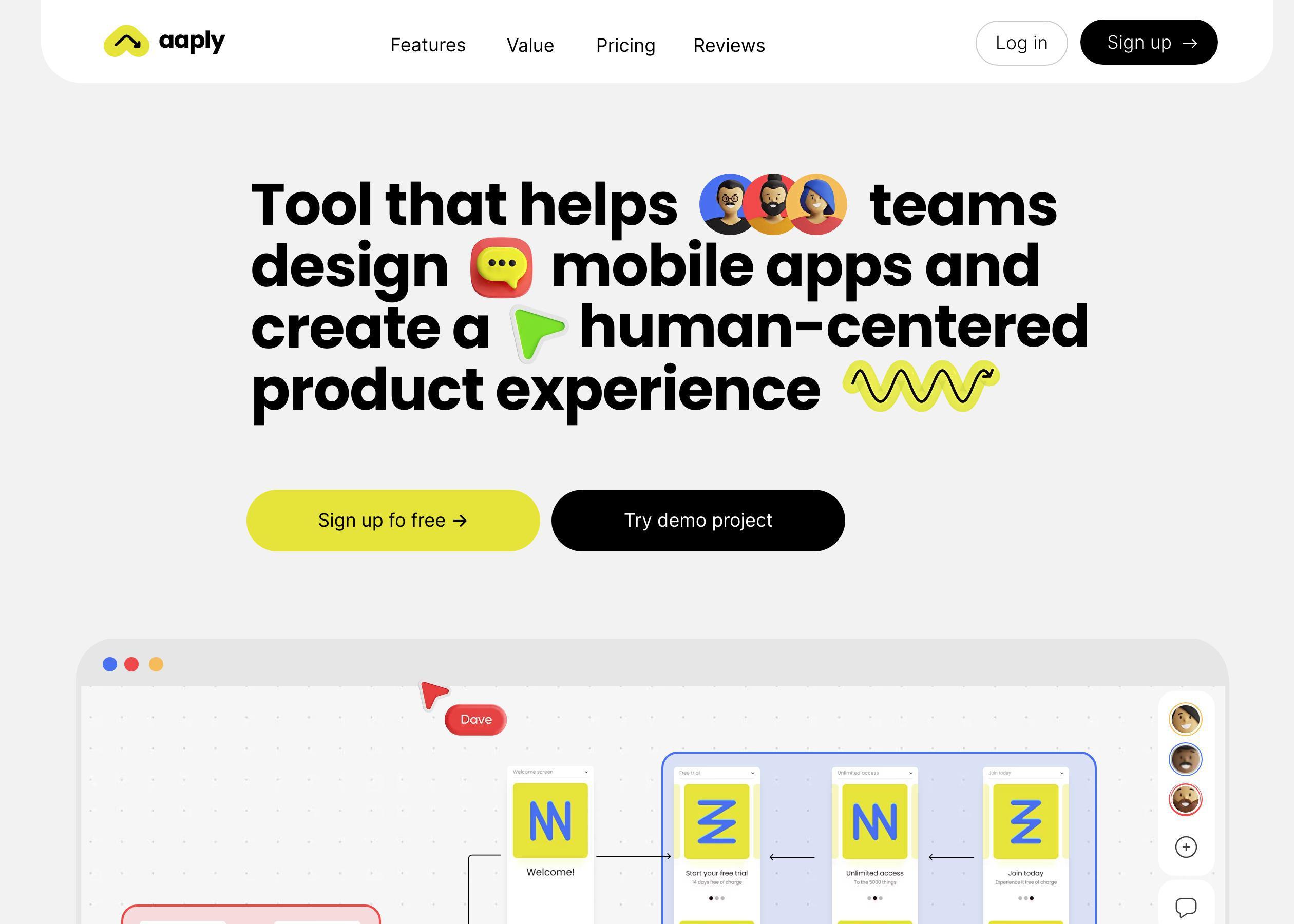Expand the Value navigation menu item
This screenshot has width=1294, height=924.
(x=530, y=44)
